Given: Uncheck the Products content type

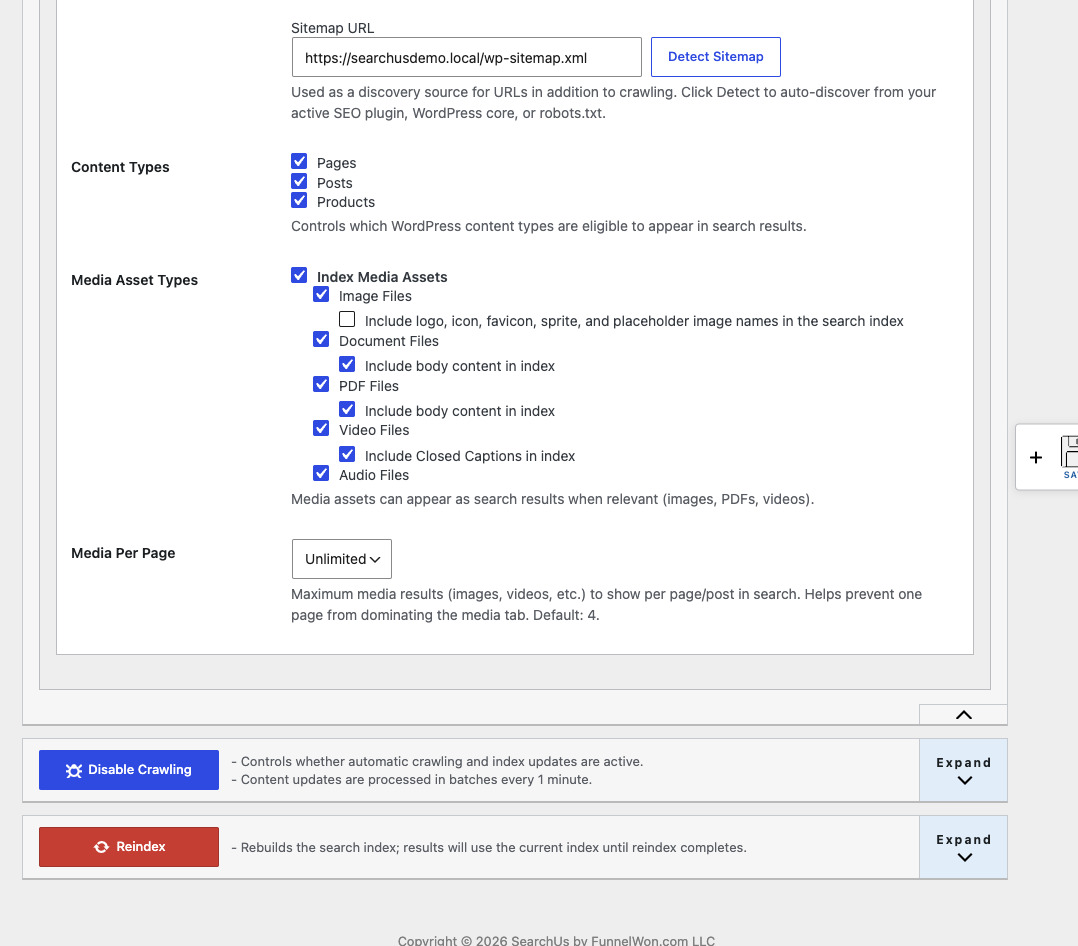Looking at the screenshot, I should point(299,201).
